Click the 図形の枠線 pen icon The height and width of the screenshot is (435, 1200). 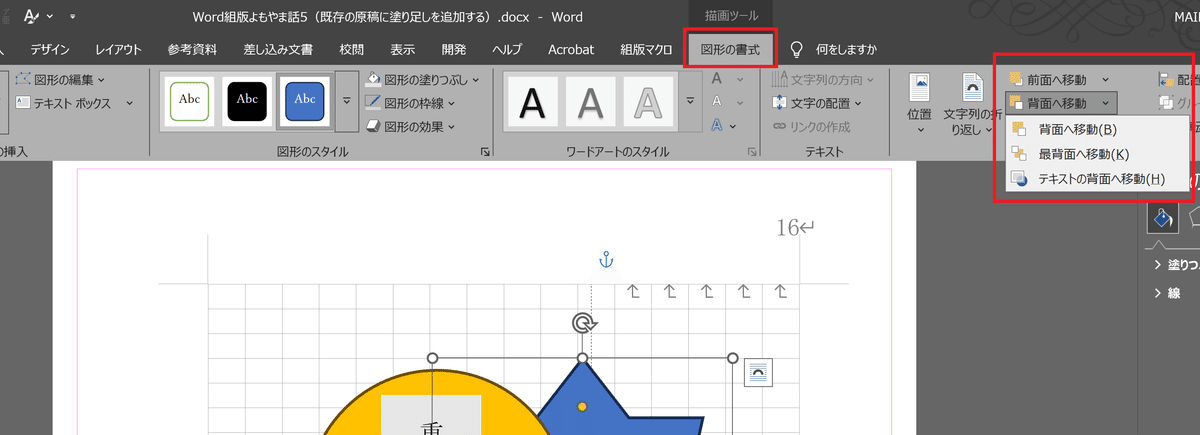click(x=372, y=102)
